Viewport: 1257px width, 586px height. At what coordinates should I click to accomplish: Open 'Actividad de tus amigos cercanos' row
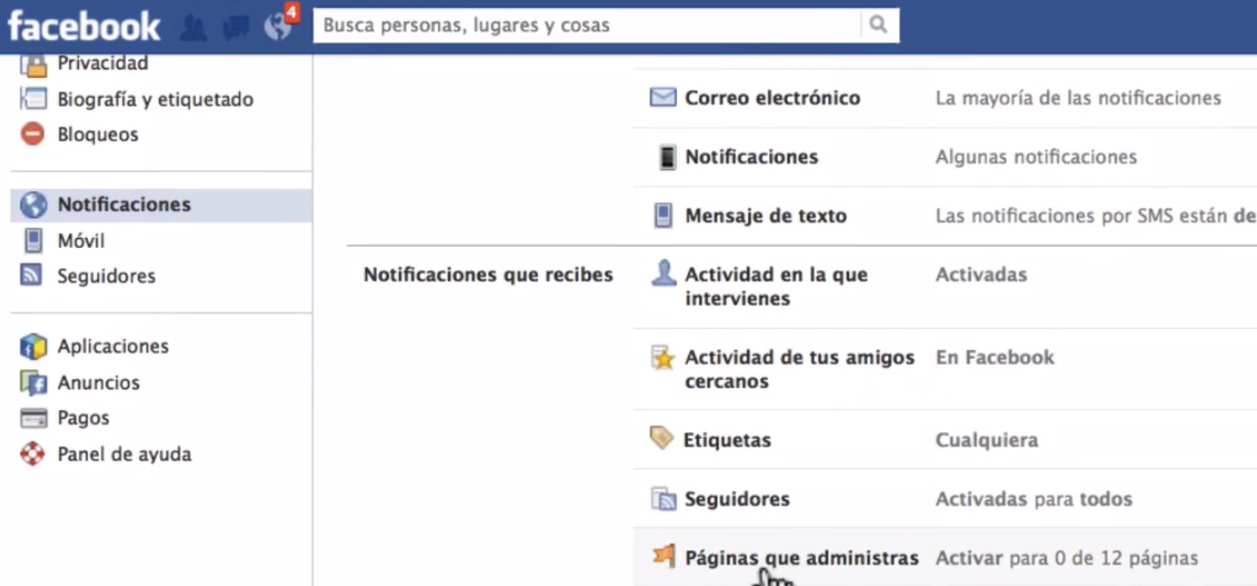click(945, 369)
